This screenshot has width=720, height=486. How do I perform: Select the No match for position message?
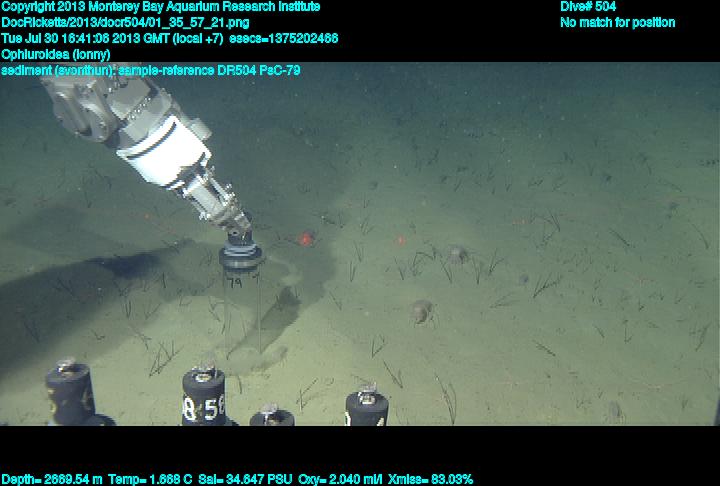[617, 22]
